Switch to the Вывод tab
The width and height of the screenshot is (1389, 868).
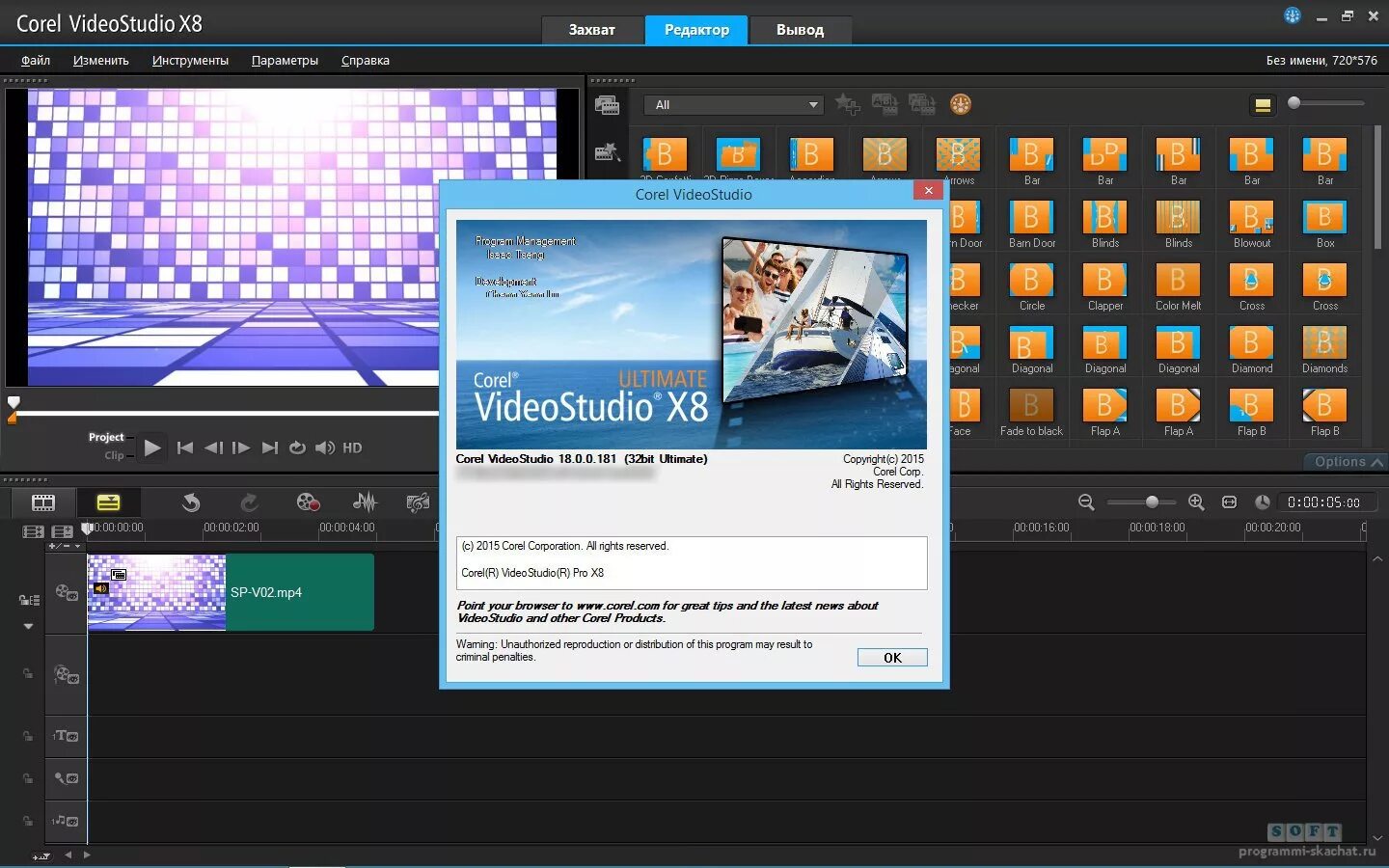point(800,30)
